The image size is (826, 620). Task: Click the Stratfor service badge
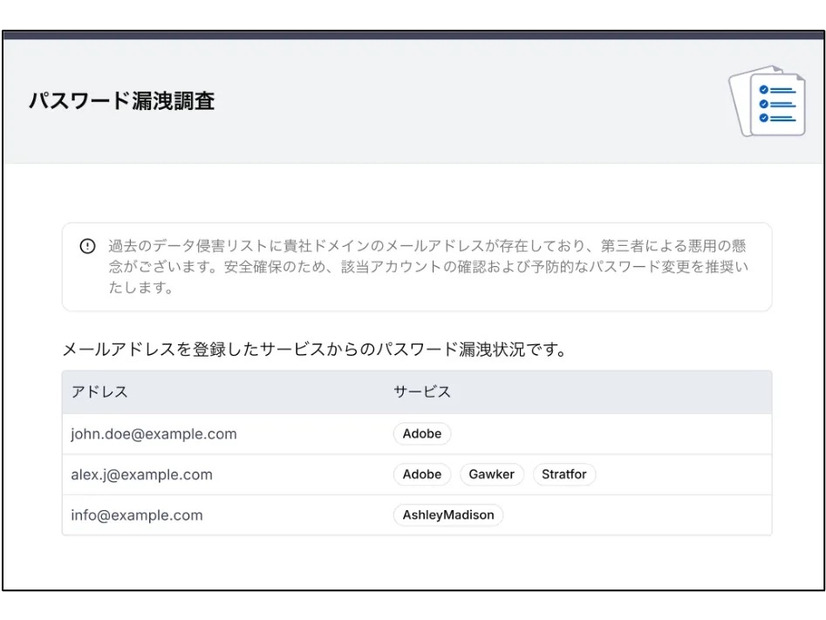point(563,474)
